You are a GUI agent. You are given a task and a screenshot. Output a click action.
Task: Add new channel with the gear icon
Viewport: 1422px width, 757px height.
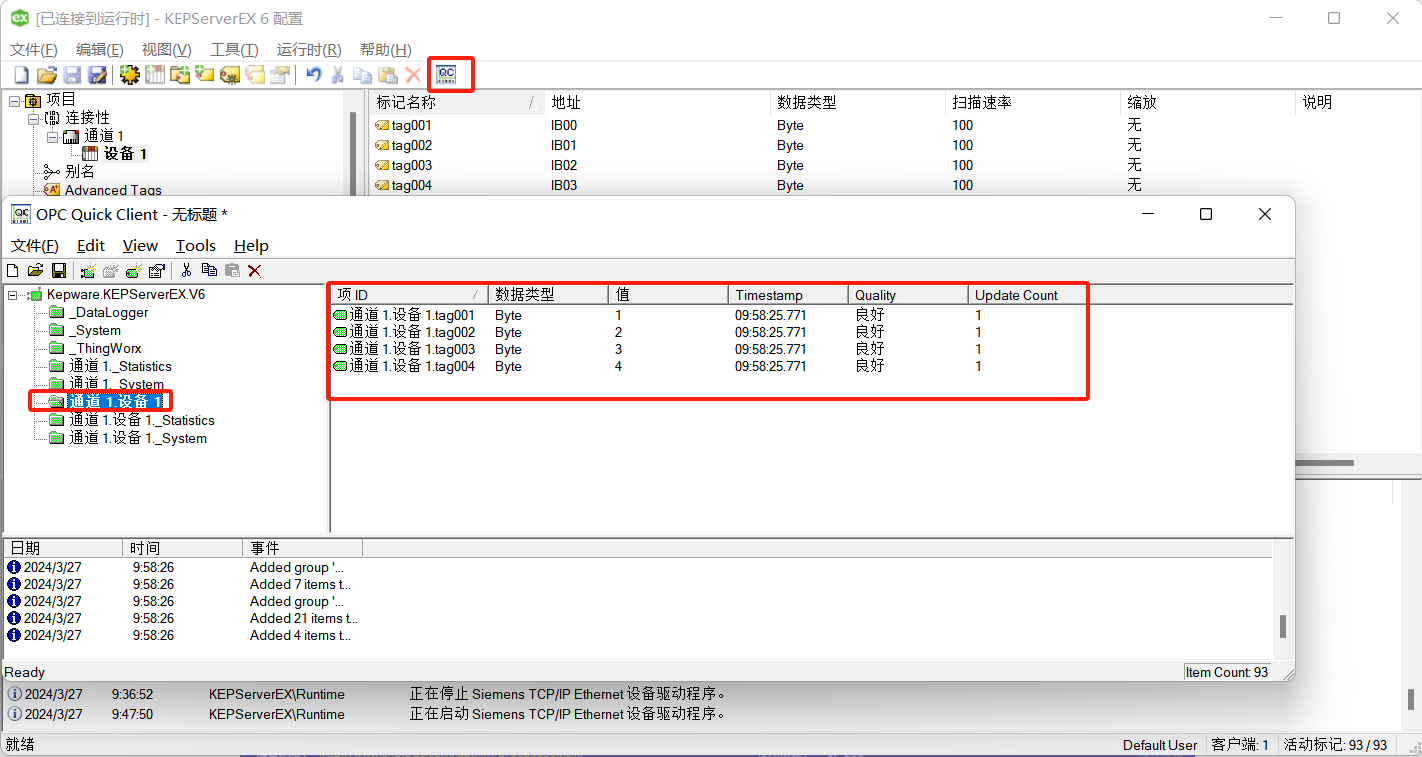pyautogui.click(x=130, y=75)
